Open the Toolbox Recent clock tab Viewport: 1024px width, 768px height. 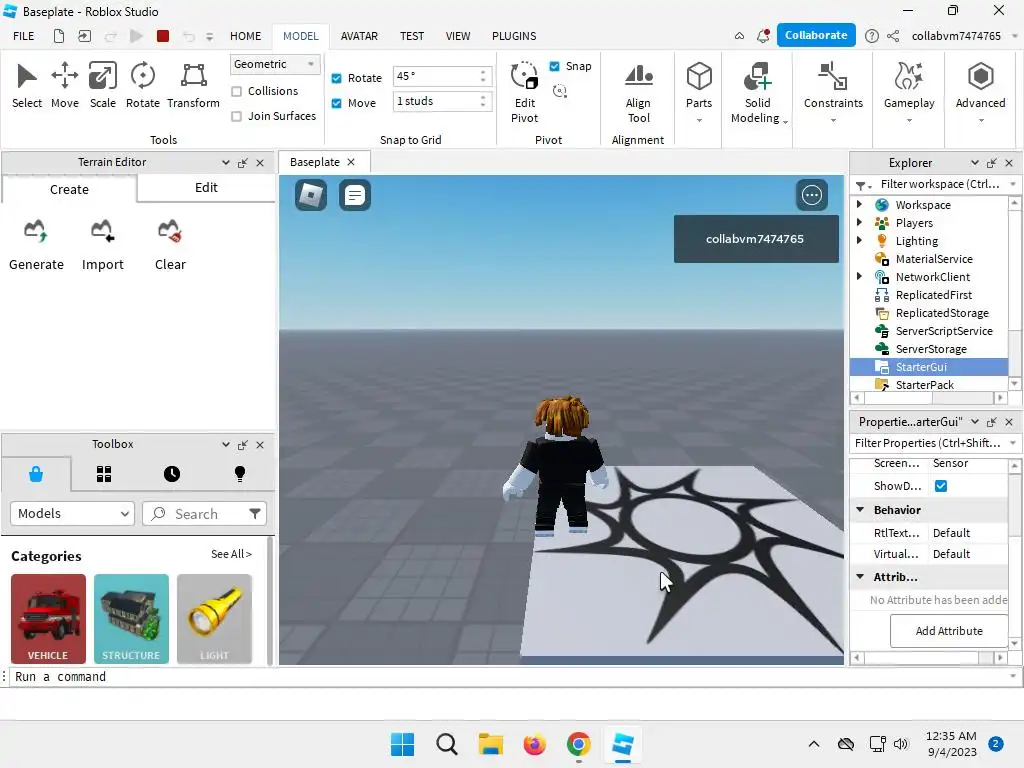172,474
